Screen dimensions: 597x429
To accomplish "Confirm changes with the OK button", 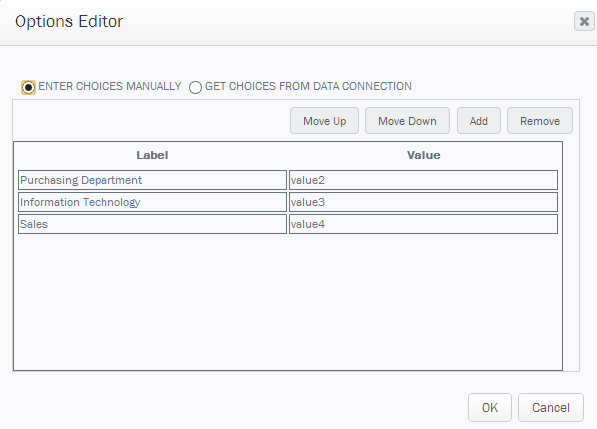I will pos(490,408).
